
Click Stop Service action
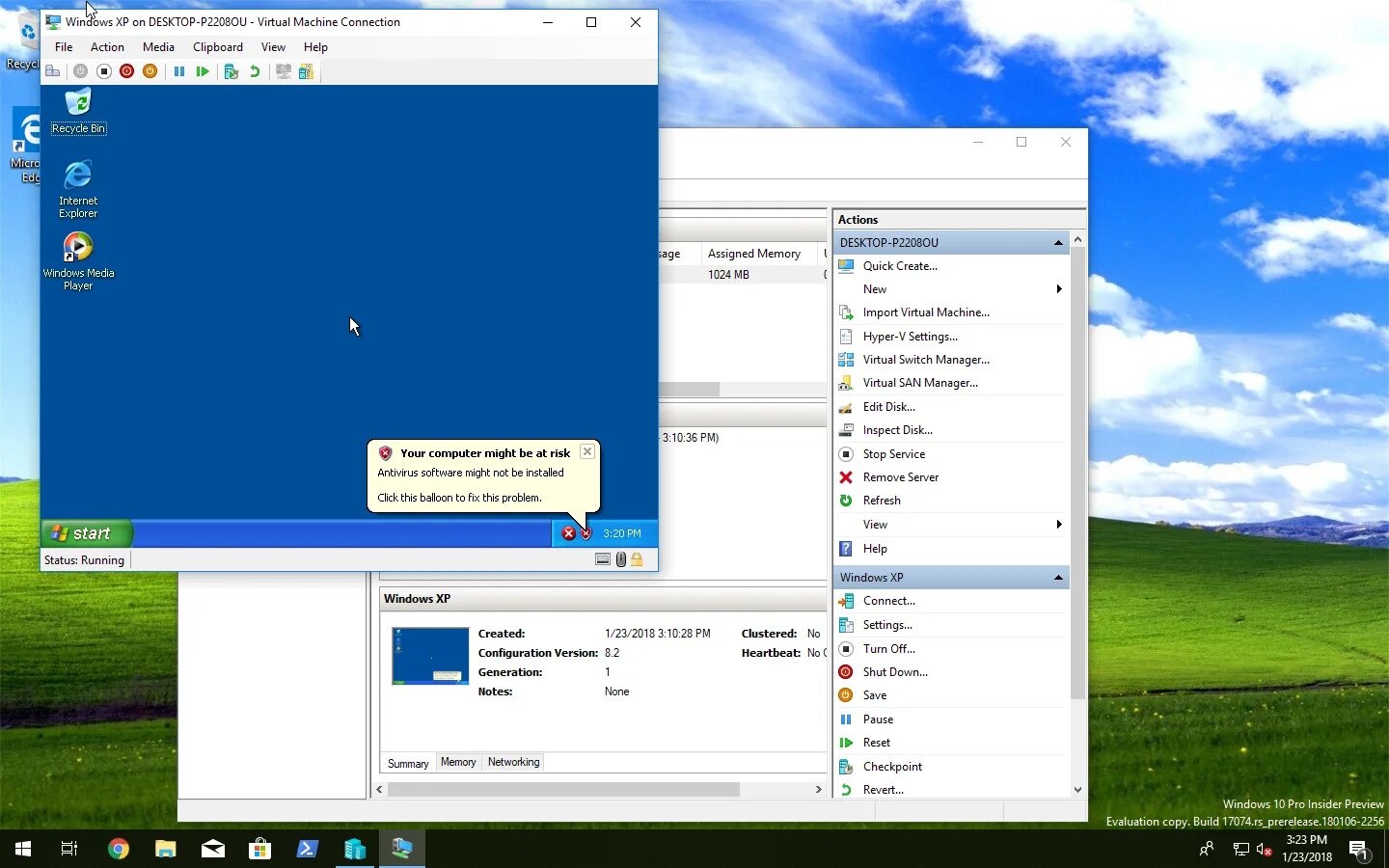click(893, 454)
